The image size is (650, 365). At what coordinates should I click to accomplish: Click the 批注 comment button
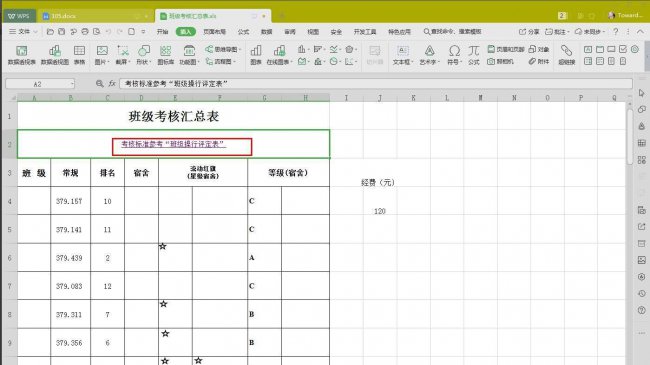pyautogui.click(x=558, y=32)
